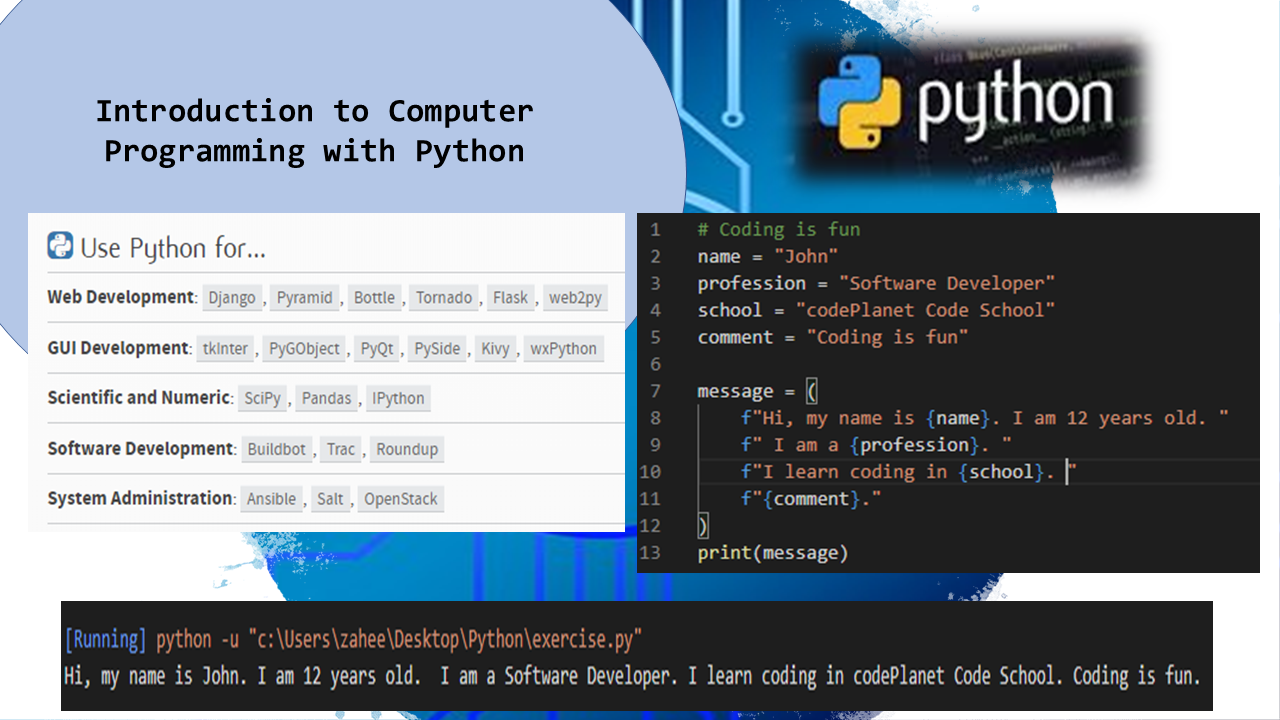This screenshot has width=1280, height=720.
Task: Select the Bottle tag
Action: (375, 298)
